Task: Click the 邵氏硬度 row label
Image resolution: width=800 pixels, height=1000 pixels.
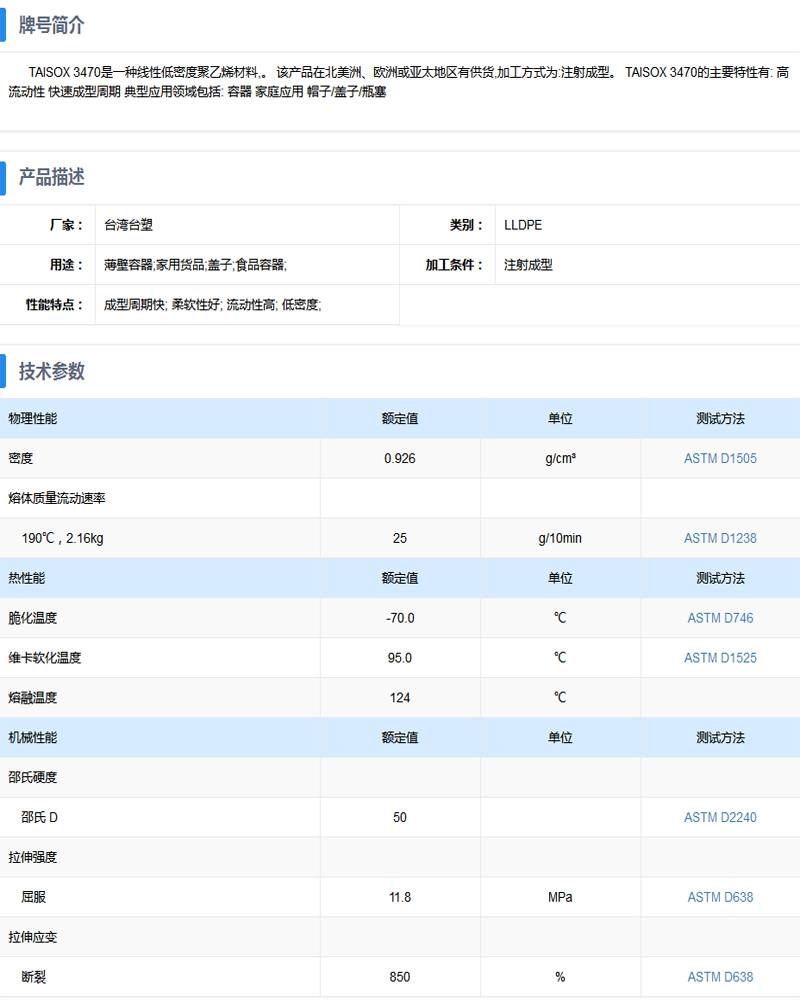Action: (x=33, y=777)
